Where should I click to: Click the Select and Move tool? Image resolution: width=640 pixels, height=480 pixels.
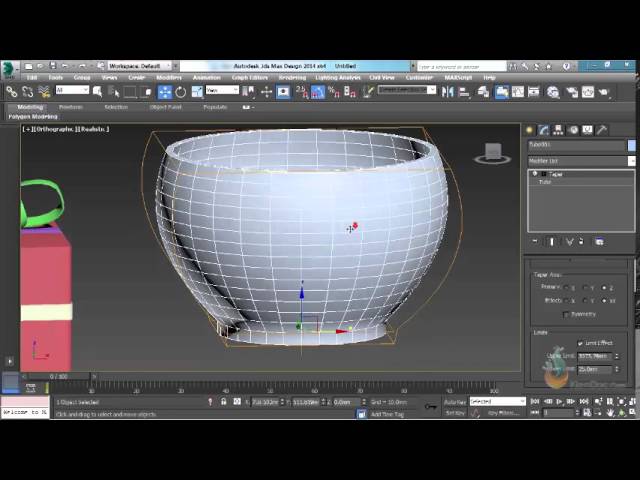pyautogui.click(x=164, y=92)
